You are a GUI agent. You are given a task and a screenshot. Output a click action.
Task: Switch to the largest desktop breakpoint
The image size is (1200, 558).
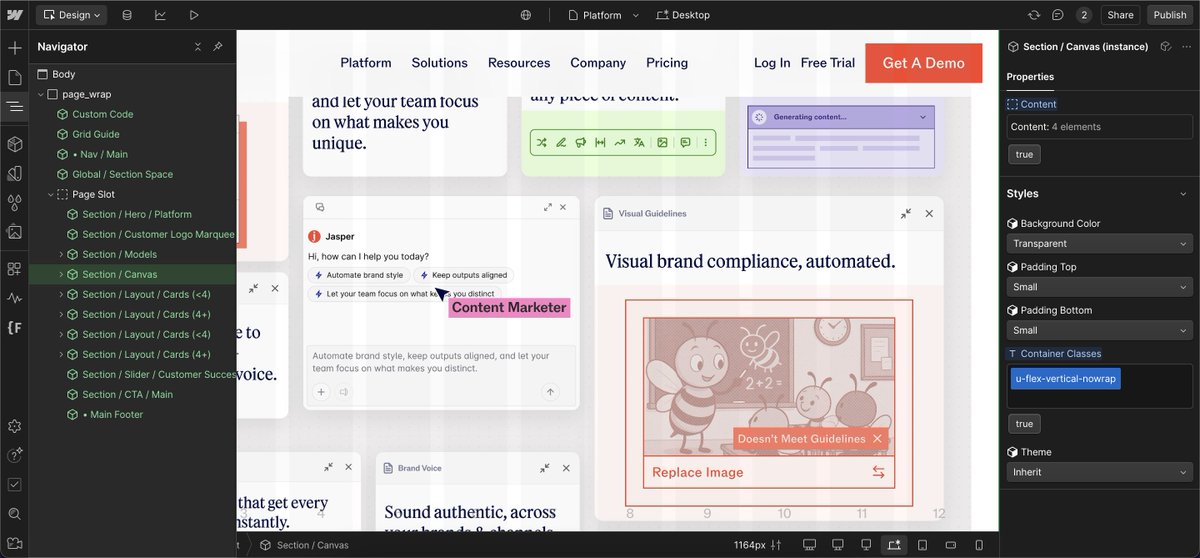809,545
